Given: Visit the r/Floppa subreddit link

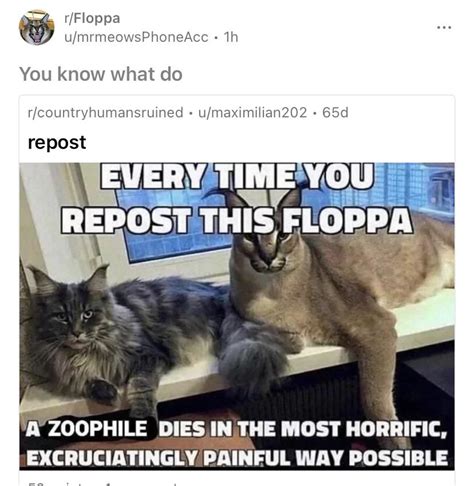Looking at the screenshot, I should point(92,18).
